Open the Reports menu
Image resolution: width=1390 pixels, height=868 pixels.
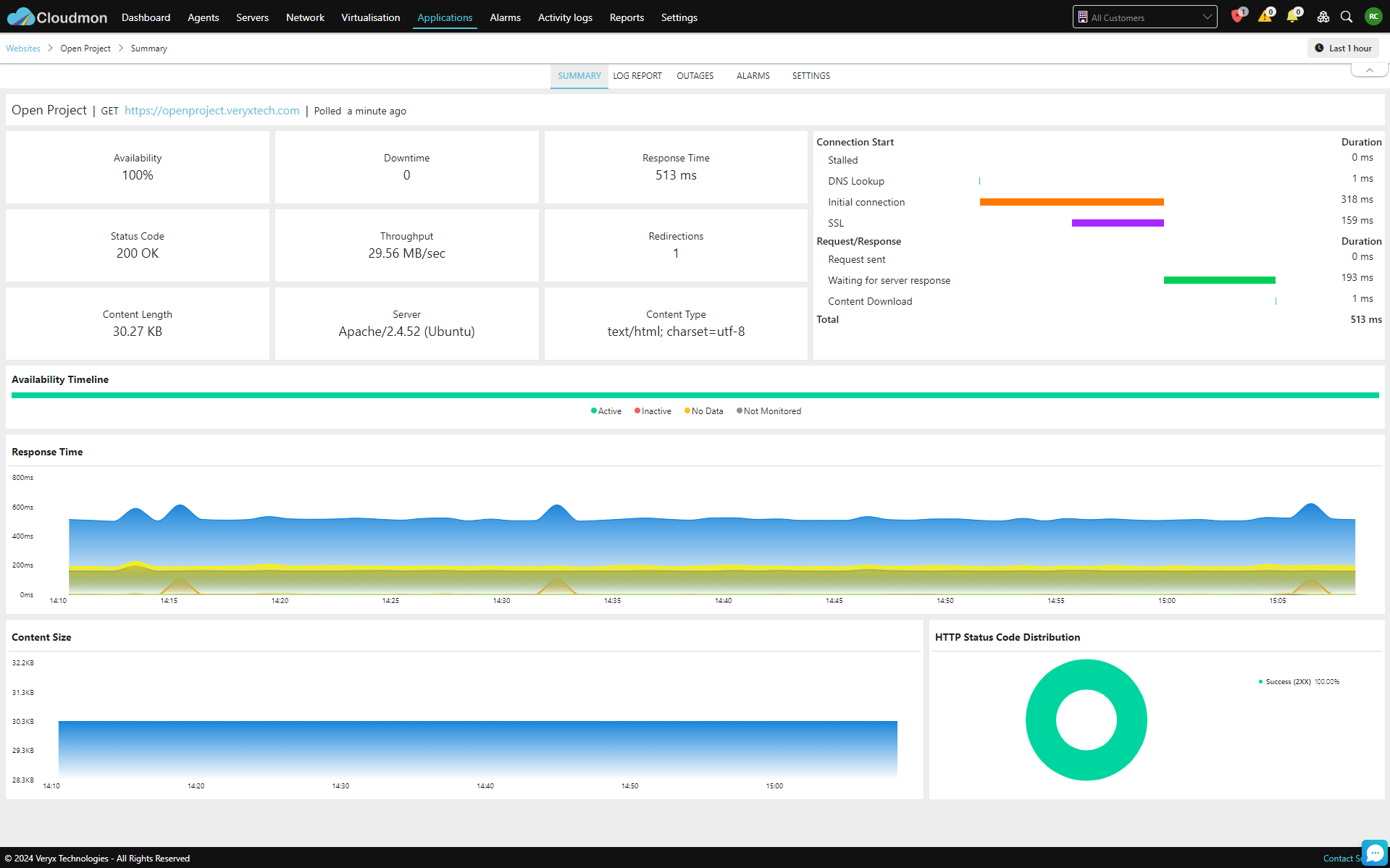[x=627, y=17]
